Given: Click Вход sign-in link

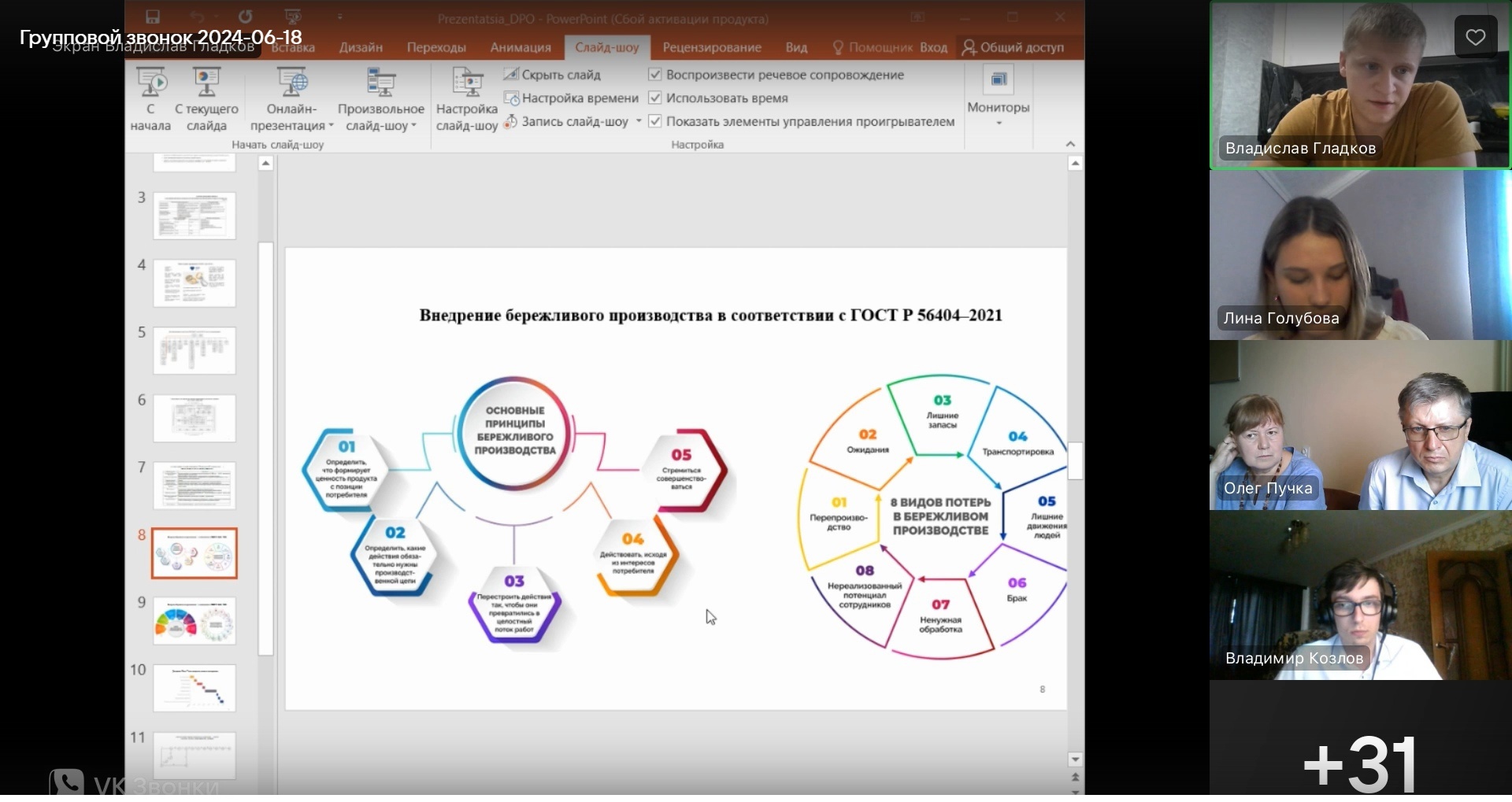Looking at the screenshot, I should click(933, 47).
